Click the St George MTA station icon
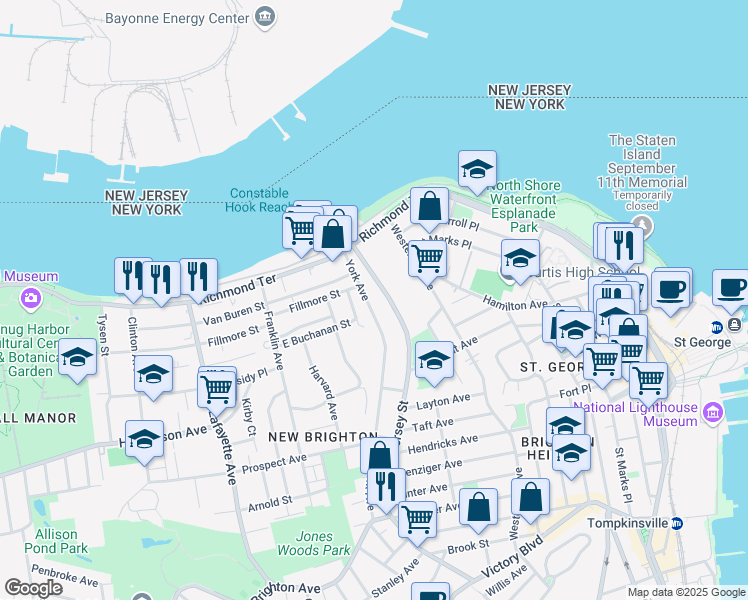Screen dimensions: 748x600 717,327
